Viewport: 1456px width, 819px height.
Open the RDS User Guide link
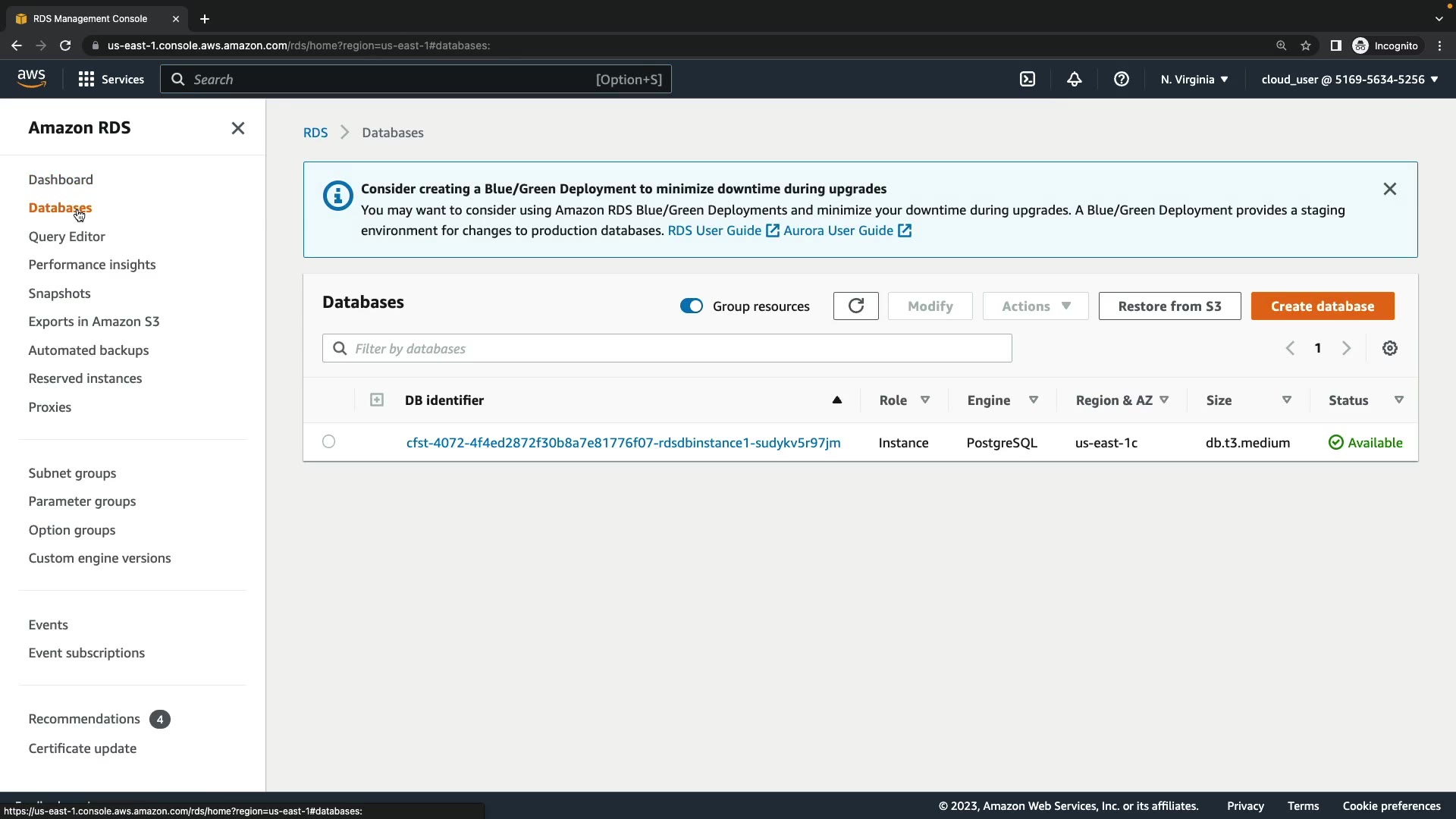(714, 231)
